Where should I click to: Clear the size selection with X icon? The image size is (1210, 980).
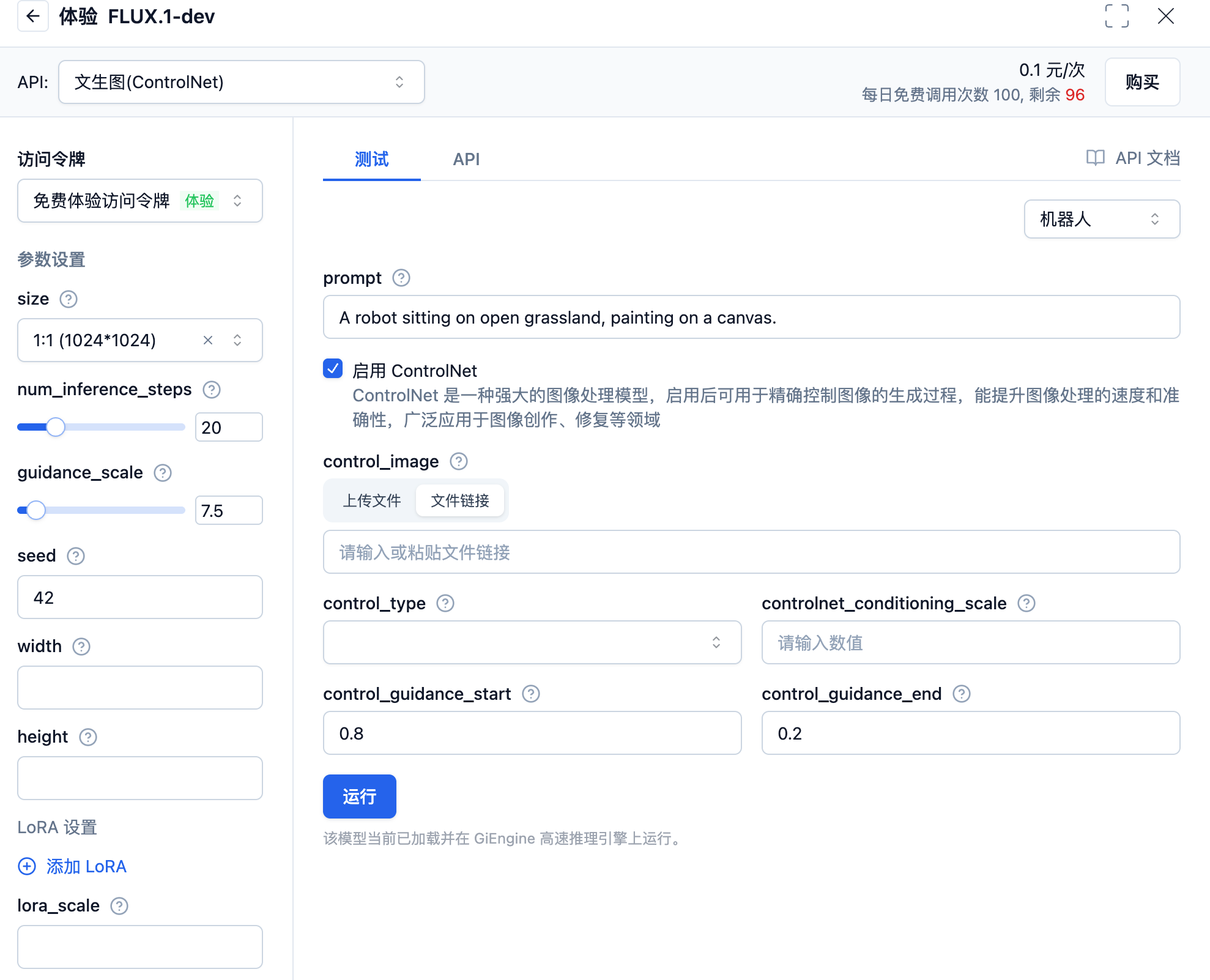(208, 340)
